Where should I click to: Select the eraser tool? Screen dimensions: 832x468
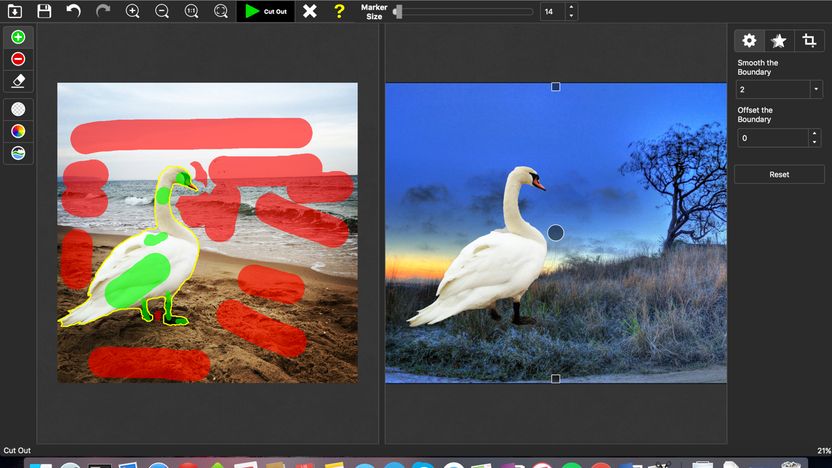pos(18,81)
